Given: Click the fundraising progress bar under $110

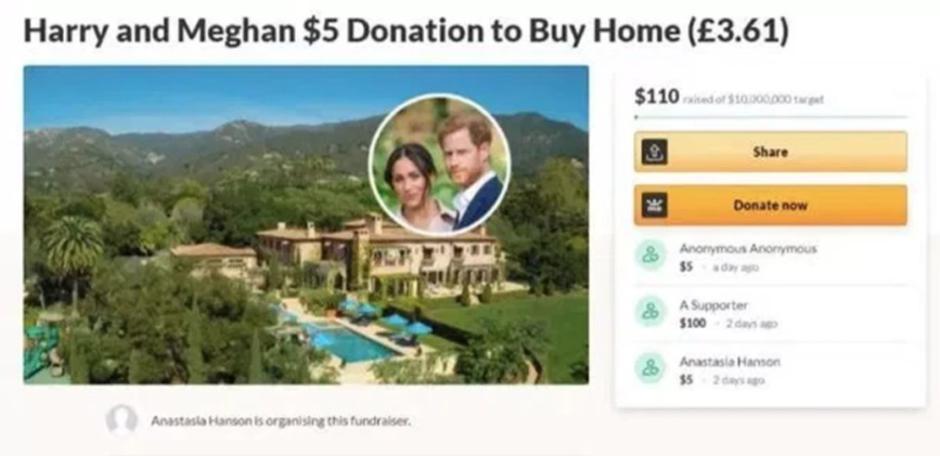Looking at the screenshot, I should tap(770, 117).
